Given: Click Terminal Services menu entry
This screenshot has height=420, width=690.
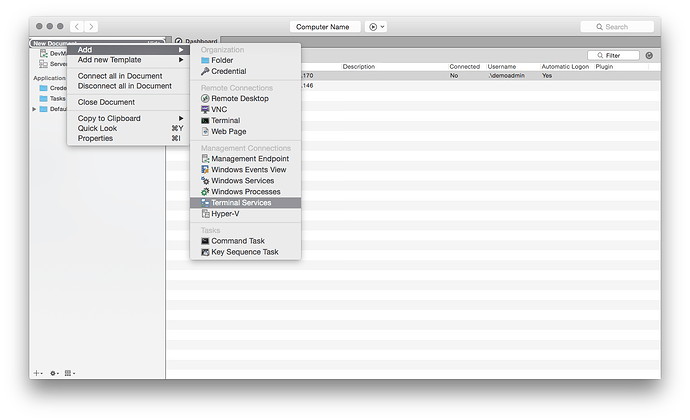Looking at the screenshot, I should click(x=240, y=203).
